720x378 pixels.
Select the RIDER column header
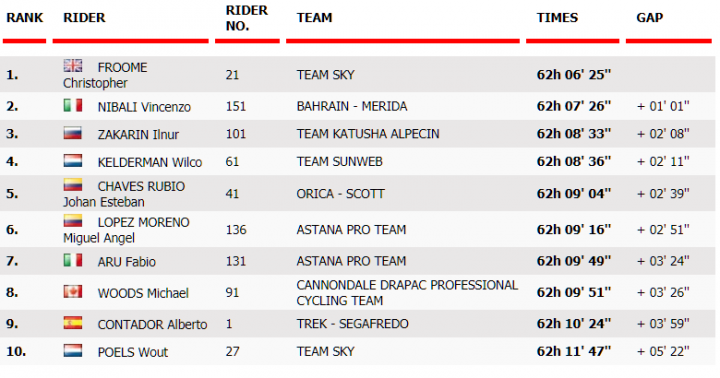pos(84,17)
